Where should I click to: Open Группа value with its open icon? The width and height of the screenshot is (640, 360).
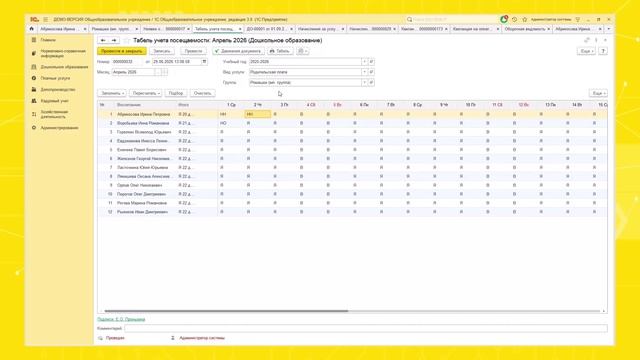[371, 82]
